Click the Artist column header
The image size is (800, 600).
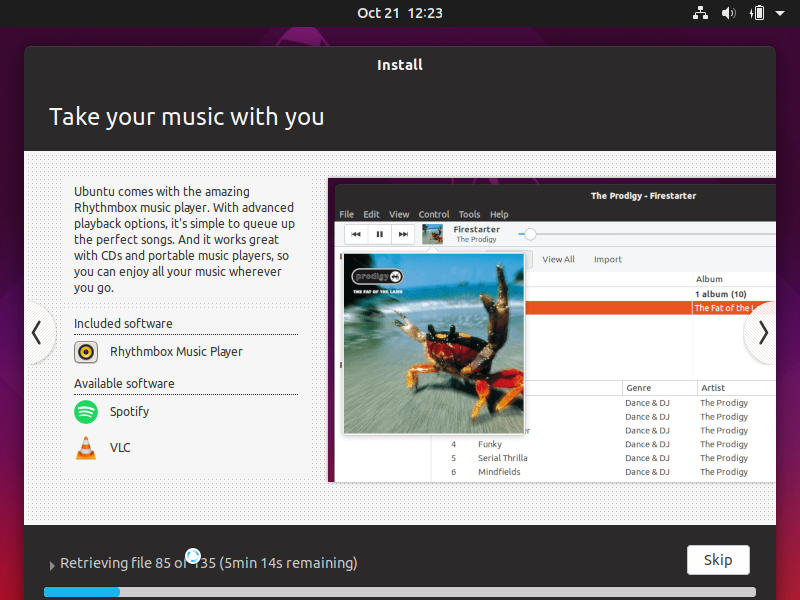tap(736, 388)
